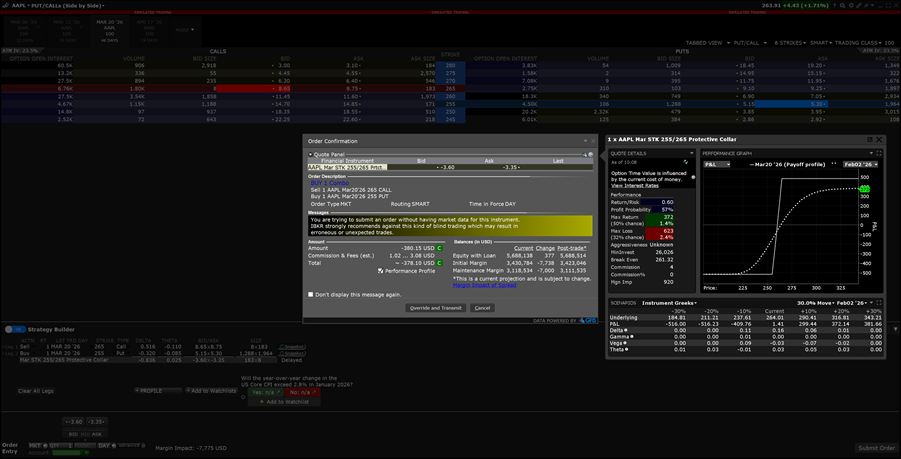
Task: Select the MAR 06 '26 expiry tab
Action: tap(23, 31)
